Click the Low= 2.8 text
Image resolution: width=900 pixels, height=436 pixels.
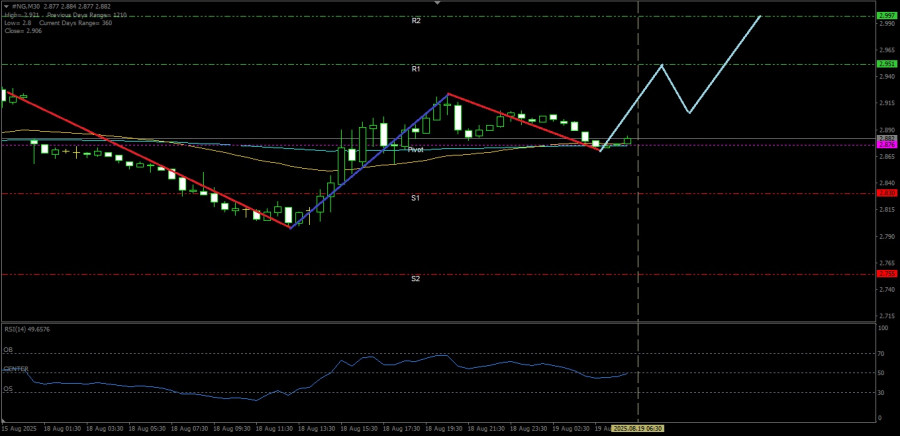tap(17, 22)
